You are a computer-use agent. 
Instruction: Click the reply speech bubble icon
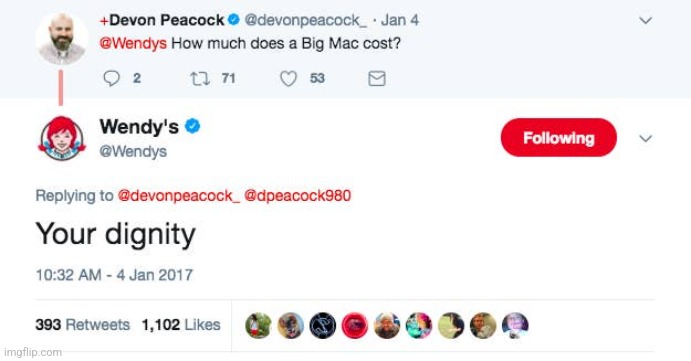111,78
